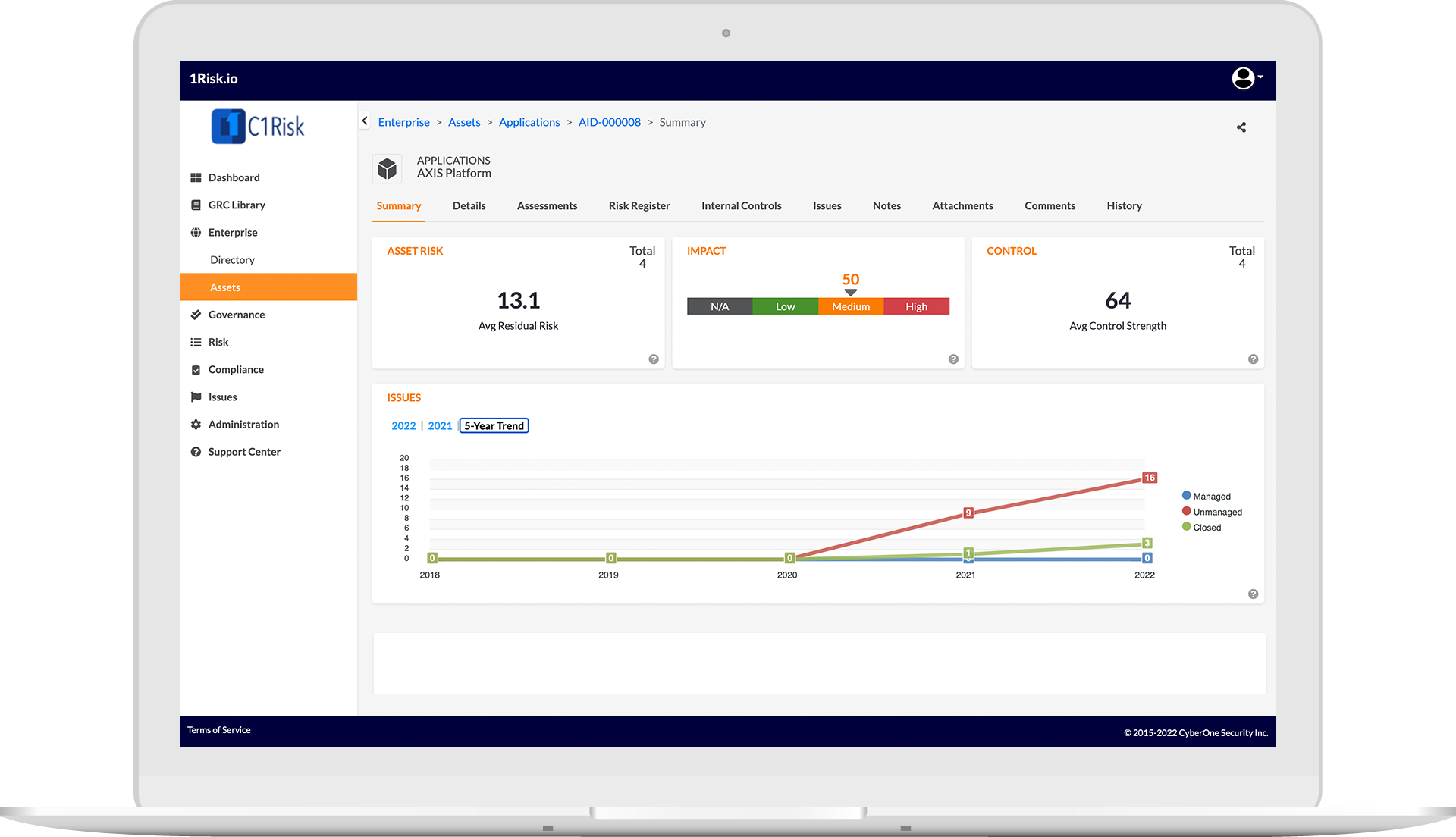Expand the Enterprise globe menu item
This screenshot has width=1456, height=837.
(196, 233)
